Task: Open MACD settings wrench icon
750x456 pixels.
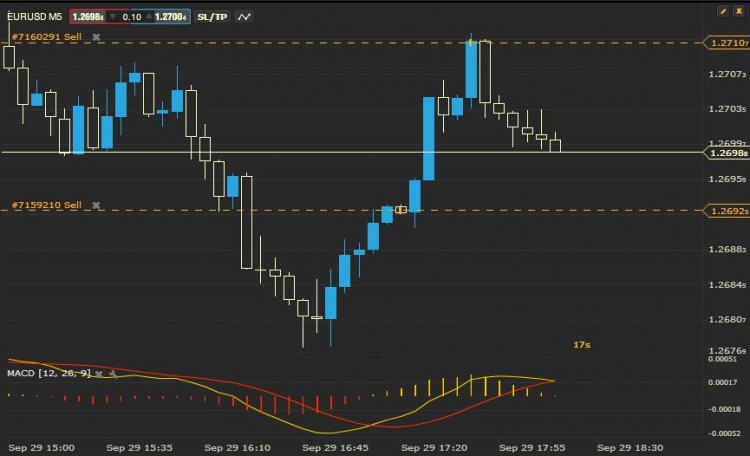Action: [x=113, y=374]
